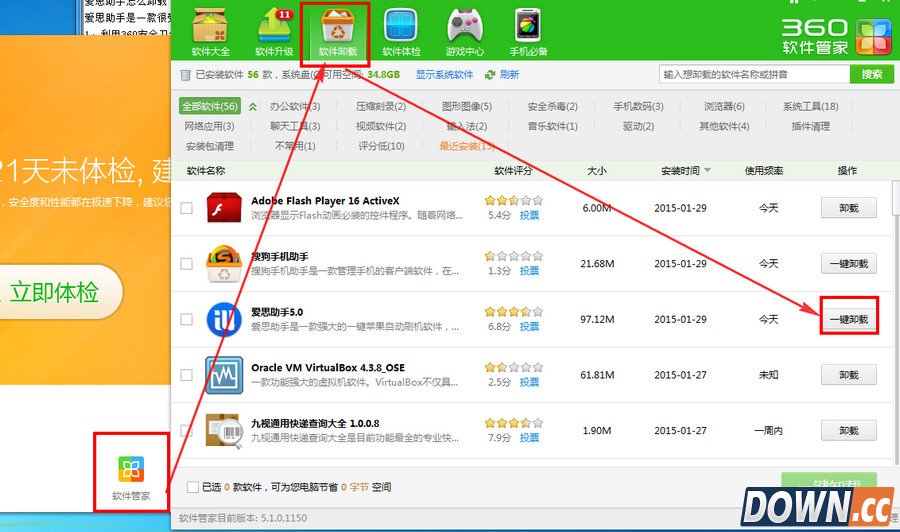Select 图形图像(5) category
Screen dimensions: 900x532
click(467, 106)
